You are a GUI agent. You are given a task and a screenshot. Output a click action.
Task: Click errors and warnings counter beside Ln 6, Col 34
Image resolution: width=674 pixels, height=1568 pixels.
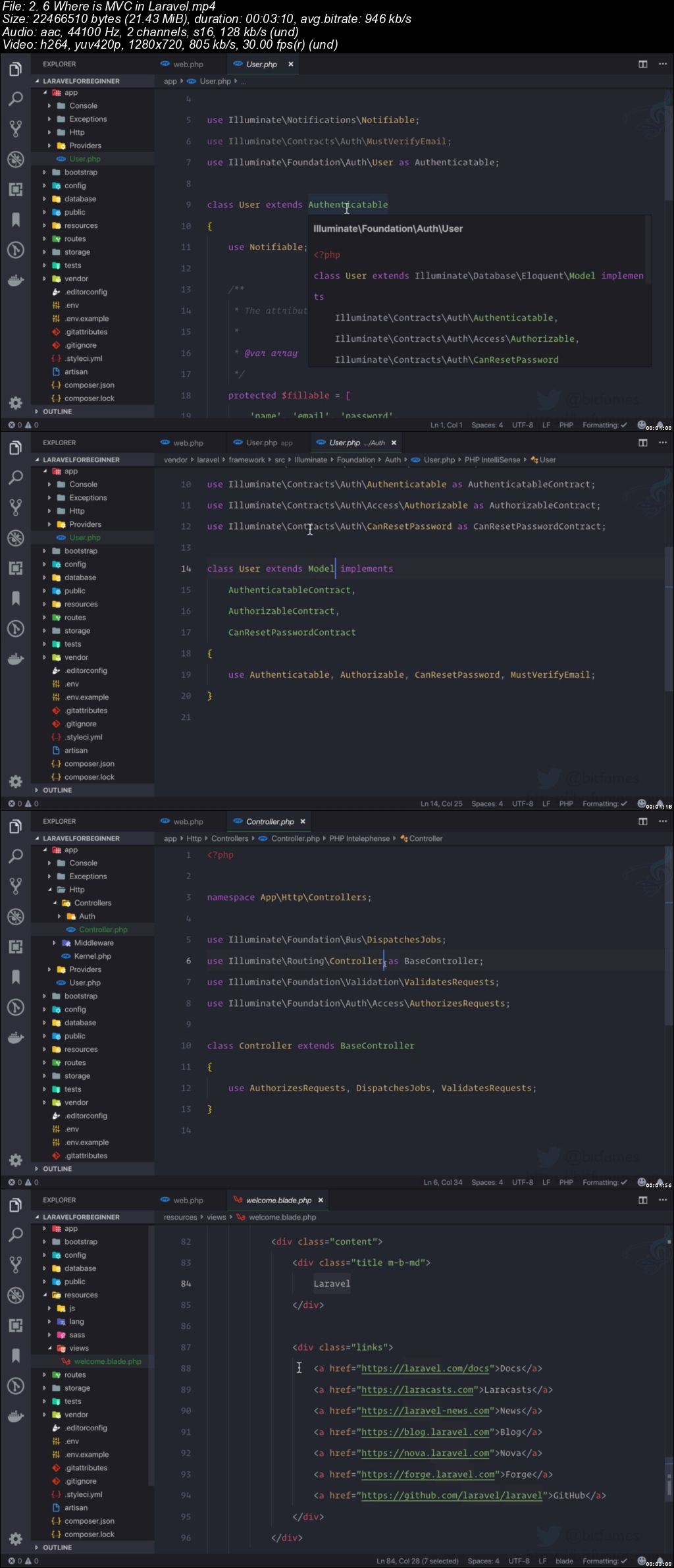23,1182
